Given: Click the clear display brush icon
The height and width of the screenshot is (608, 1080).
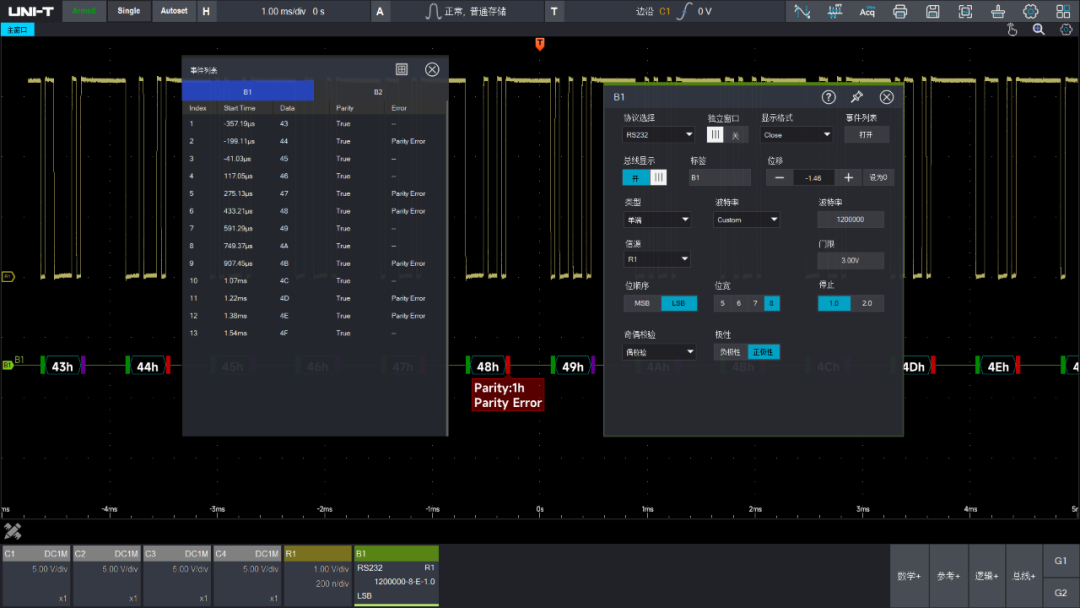Looking at the screenshot, I should 997,11.
